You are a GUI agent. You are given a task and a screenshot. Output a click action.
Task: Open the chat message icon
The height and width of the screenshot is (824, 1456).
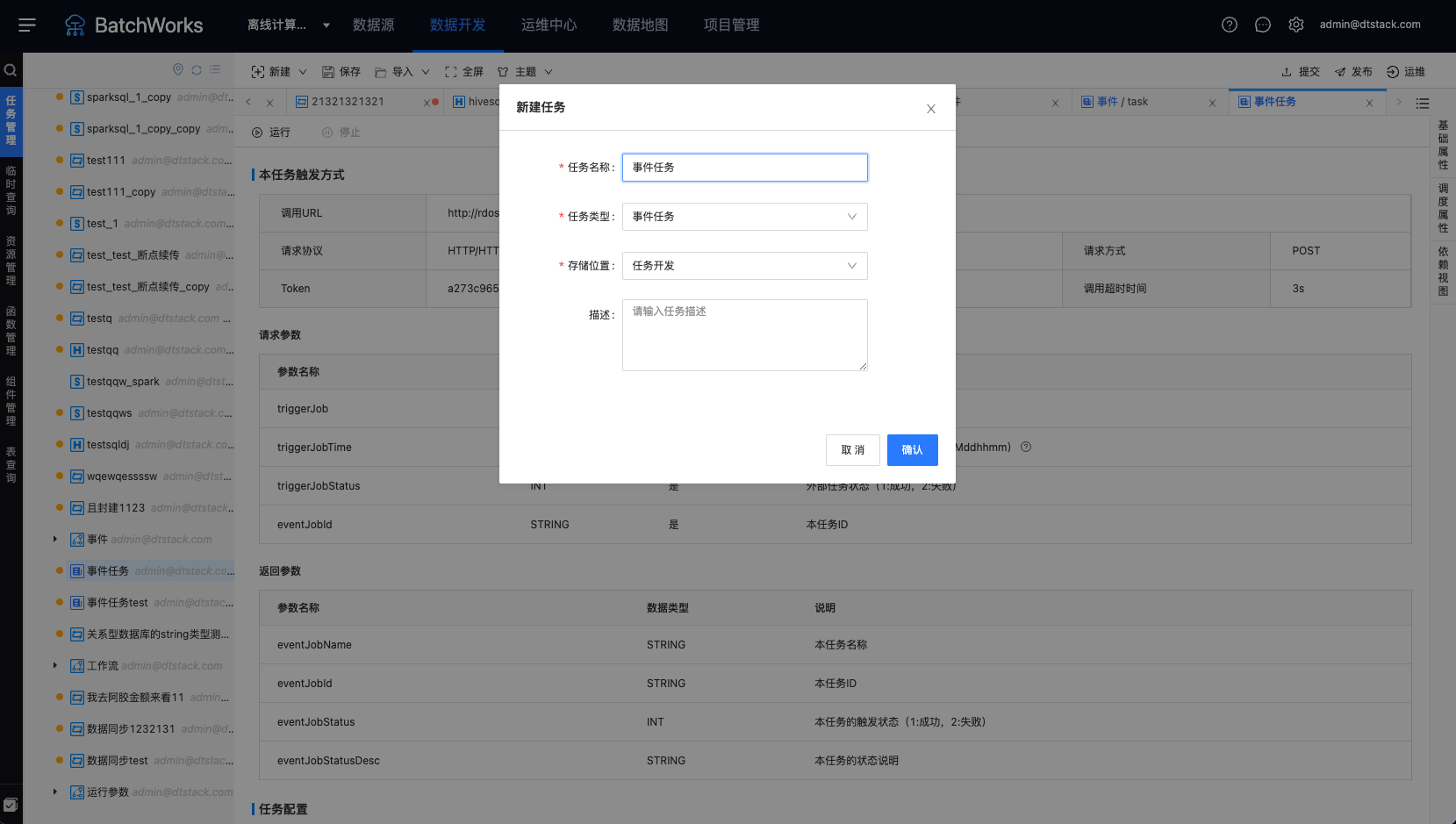coord(1263,25)
